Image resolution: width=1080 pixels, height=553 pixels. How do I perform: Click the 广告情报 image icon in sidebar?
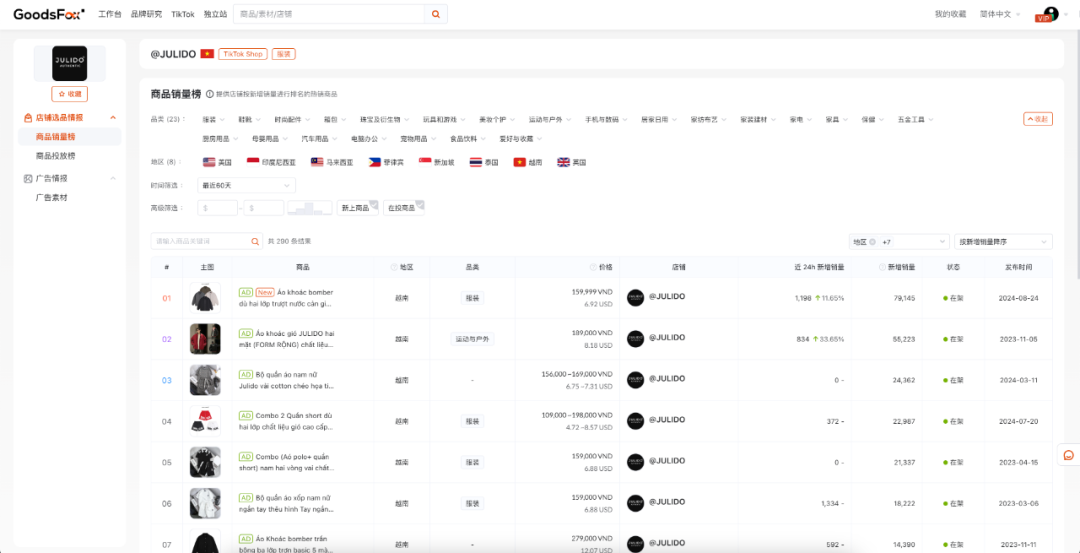click(28, 178)
